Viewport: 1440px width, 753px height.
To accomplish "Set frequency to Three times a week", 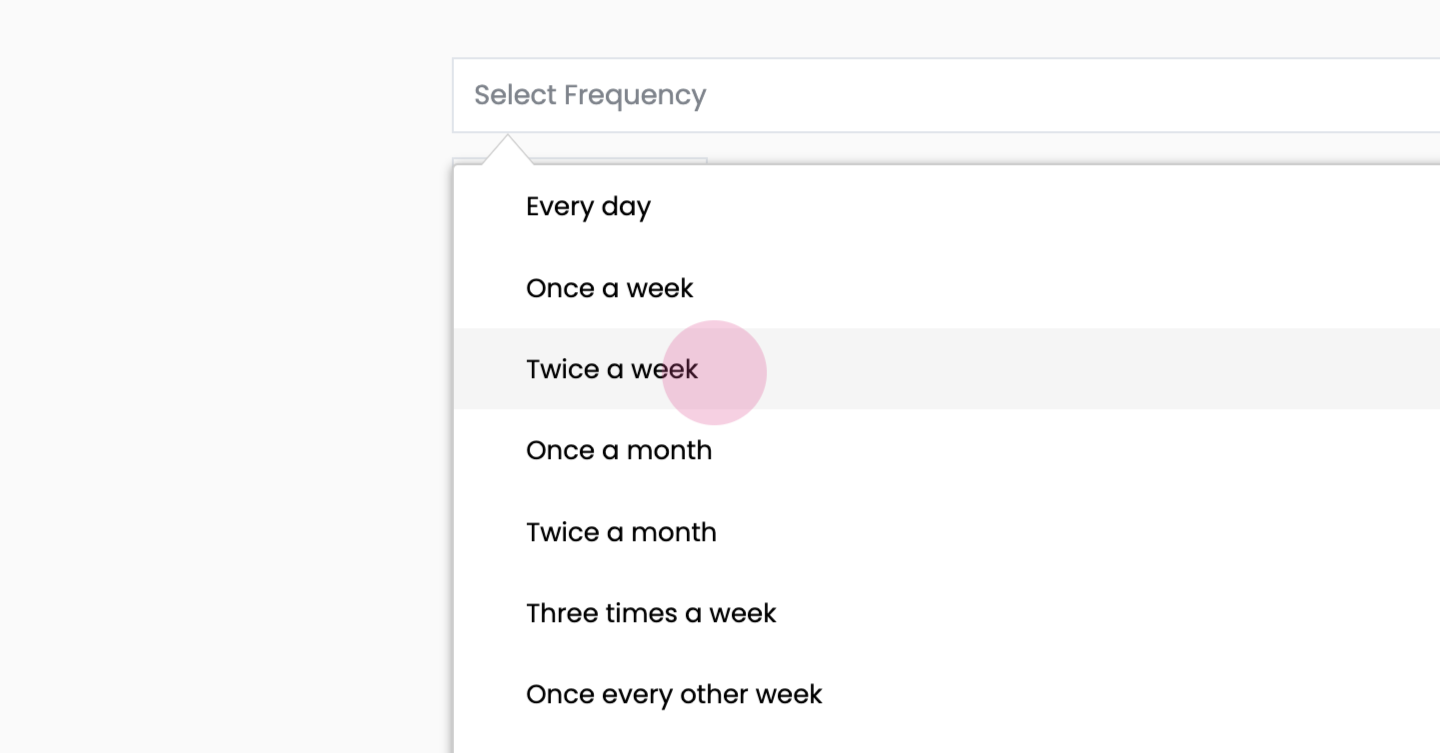I will (x=650, y=613).
